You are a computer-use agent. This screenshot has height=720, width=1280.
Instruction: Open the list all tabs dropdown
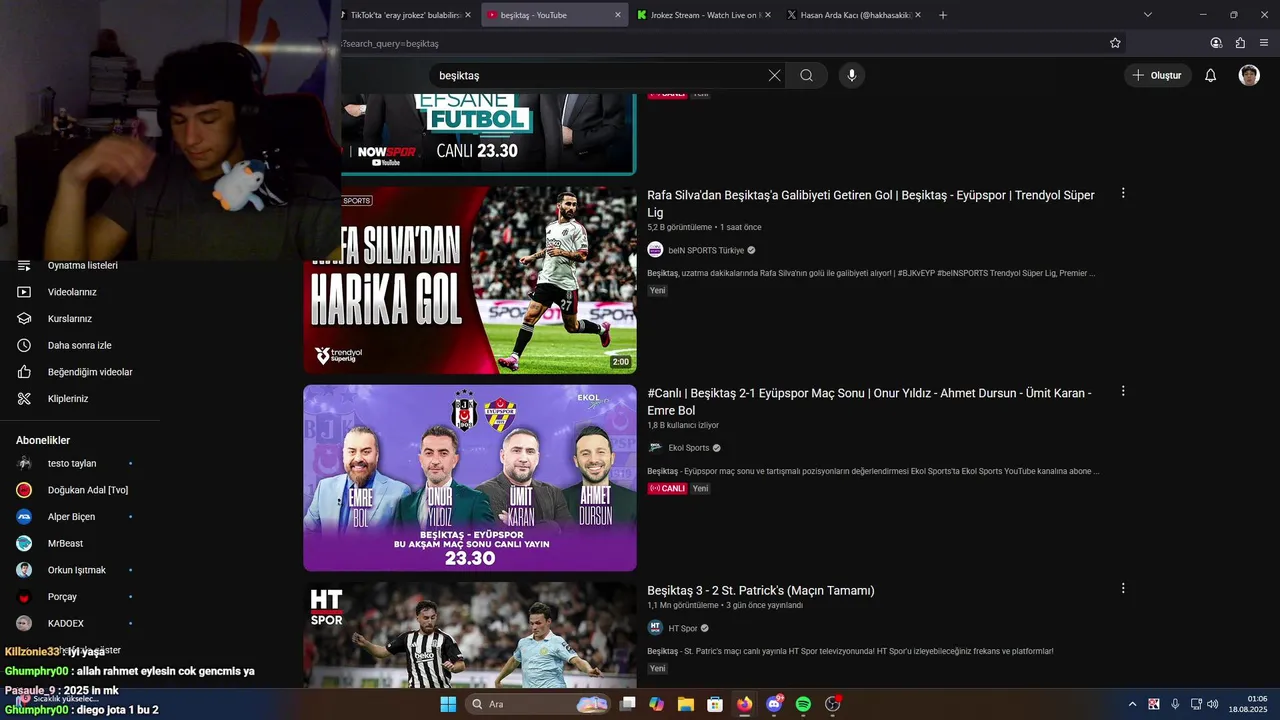tap(1147, 15)
